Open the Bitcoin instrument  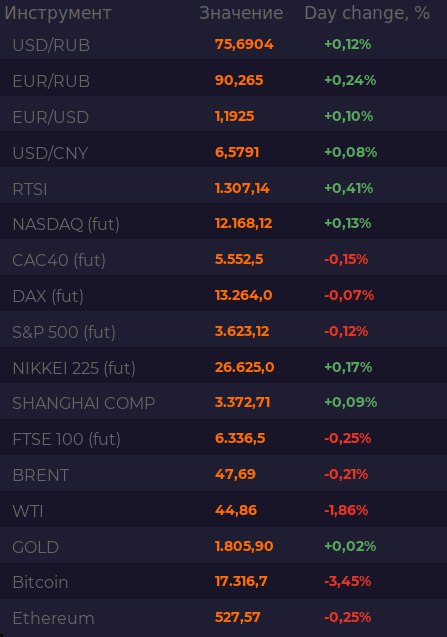pyautogui.click(x=40, y=582)
